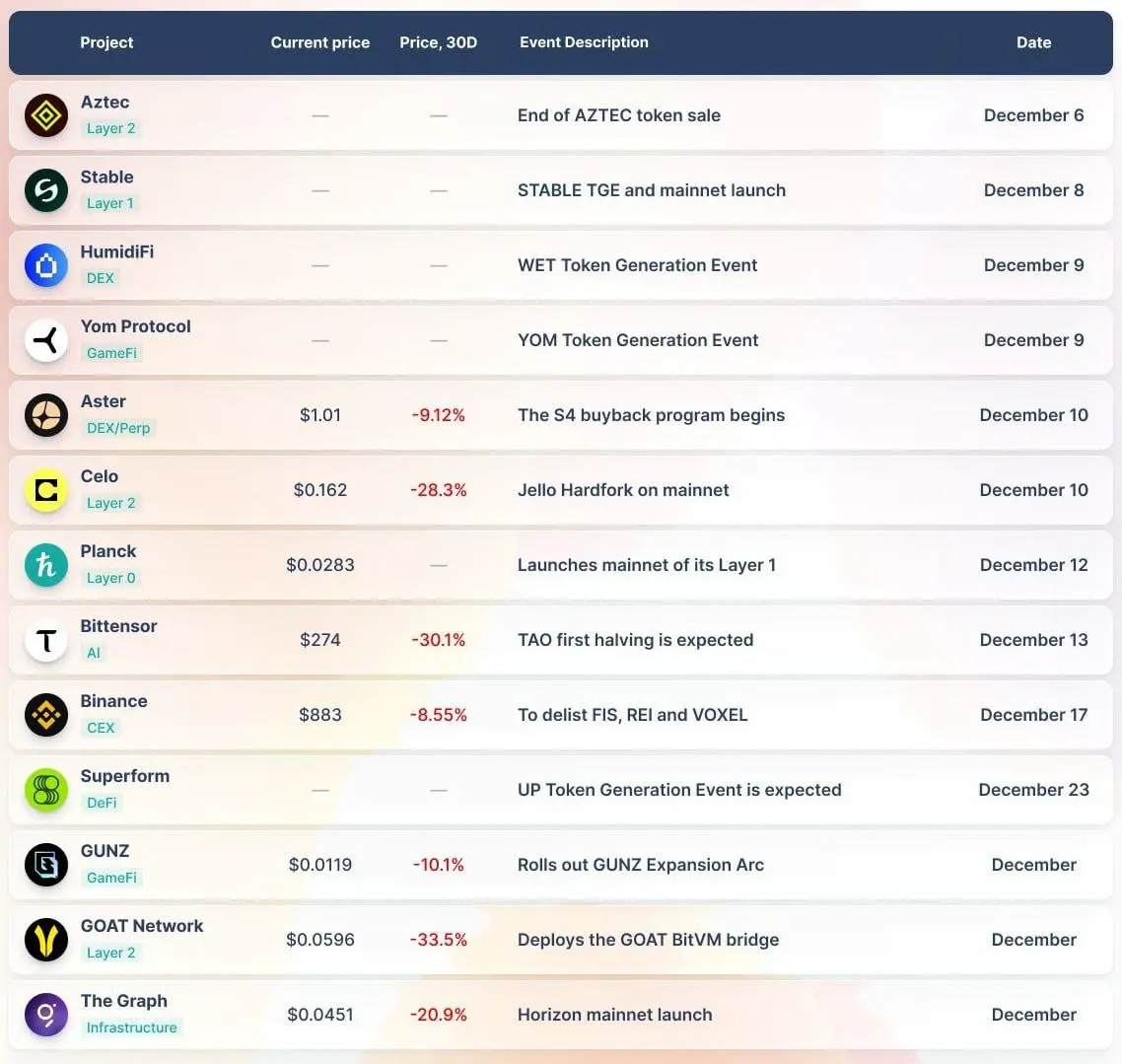Click the Planck teal logo icon

46,565
